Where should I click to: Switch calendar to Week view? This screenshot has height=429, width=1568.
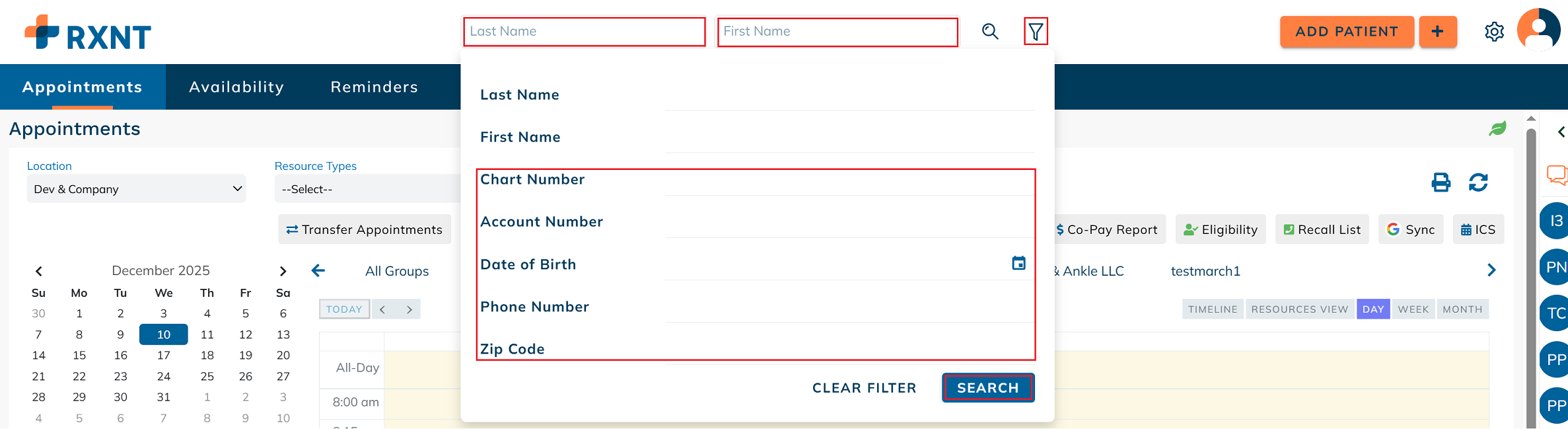coord(1413,309)
